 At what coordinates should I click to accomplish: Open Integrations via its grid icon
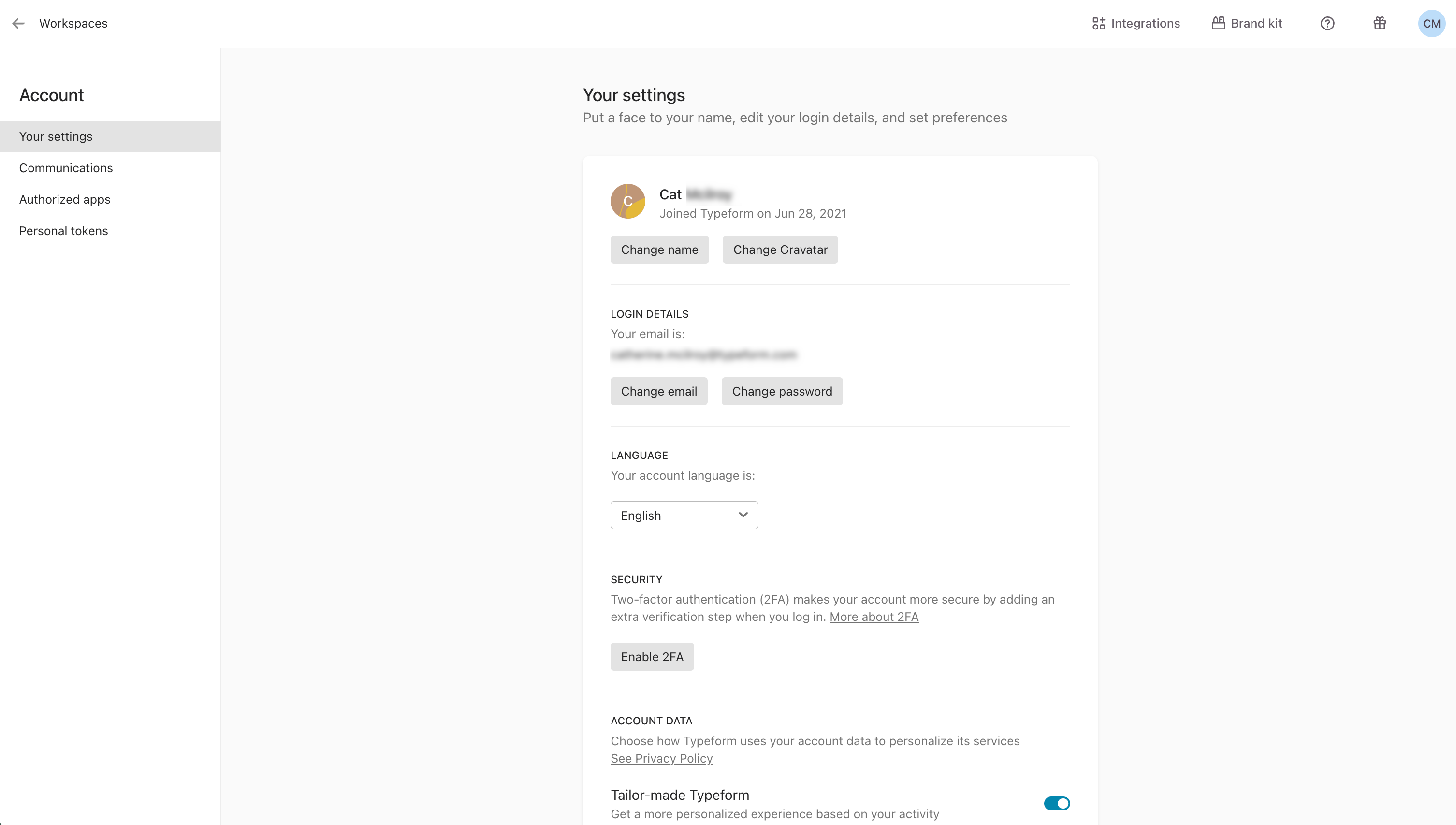tap(1098, 23)
